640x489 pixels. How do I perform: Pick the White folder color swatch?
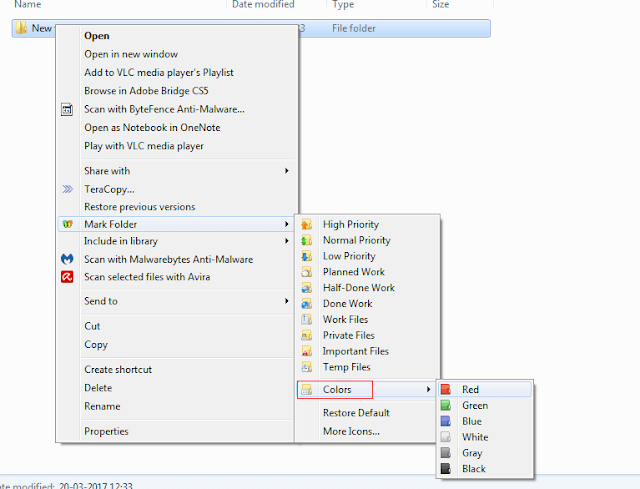[x=446, y=437]
